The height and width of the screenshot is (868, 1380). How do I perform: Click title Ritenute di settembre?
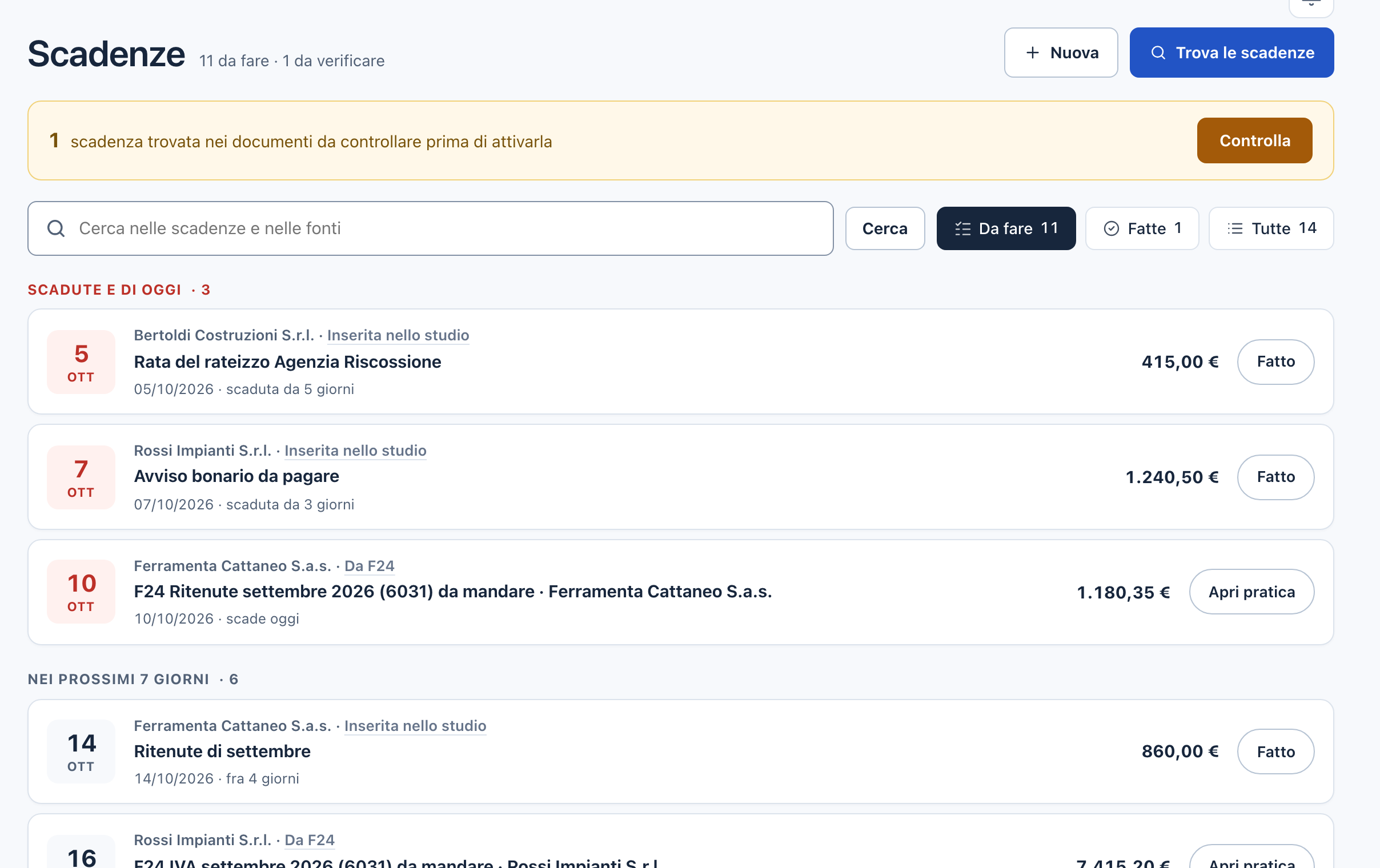click(x=222, y=752)
